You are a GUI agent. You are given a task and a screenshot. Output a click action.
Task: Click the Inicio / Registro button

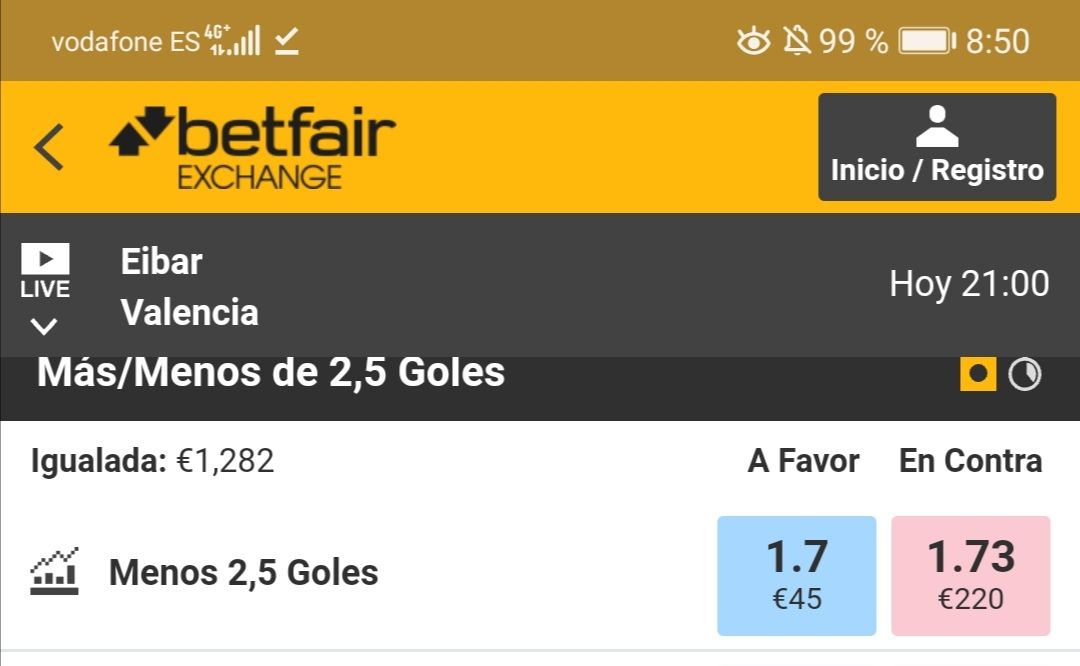pos(937,147)
